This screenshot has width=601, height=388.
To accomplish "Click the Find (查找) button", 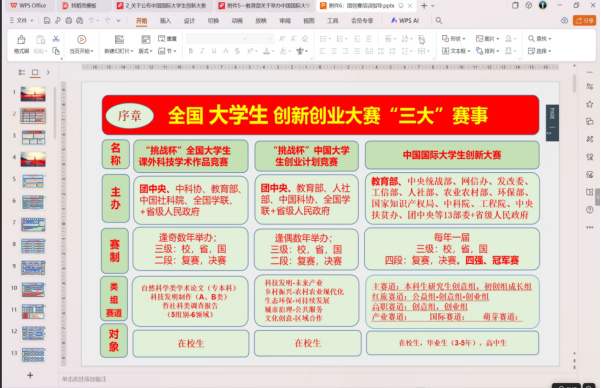I will point(540,39).
